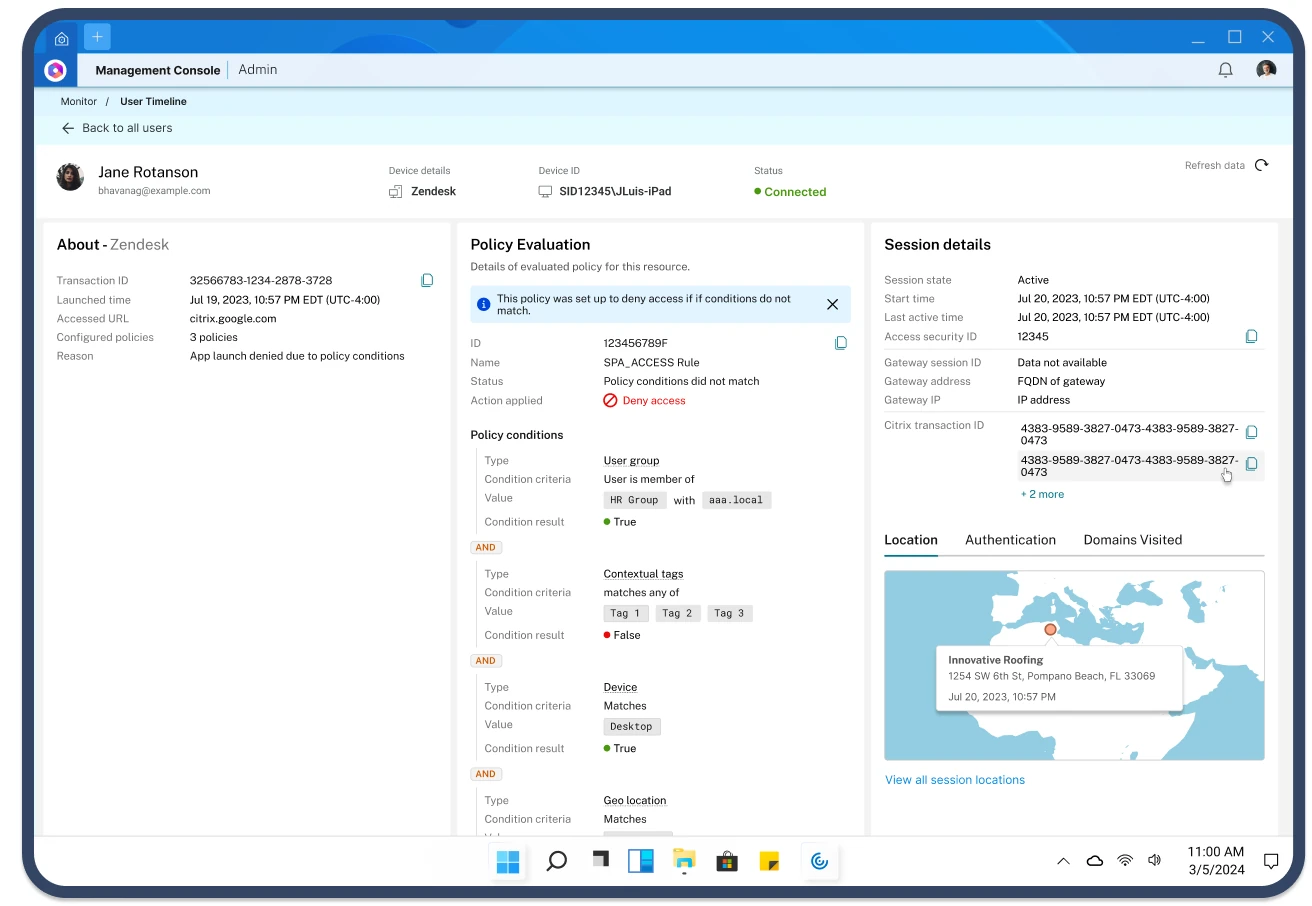Click the map location marker pin
The image size is (1312, 906).
click(x=1050, y=629)
